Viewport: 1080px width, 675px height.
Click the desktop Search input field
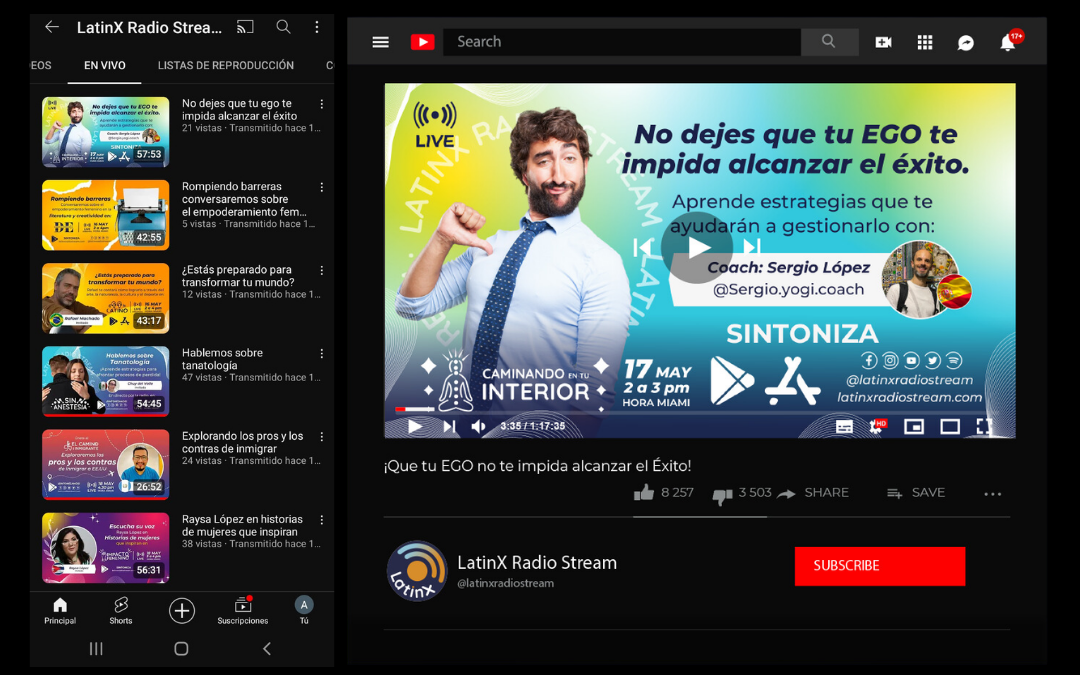pyautogui.click(x=622, y=42)
